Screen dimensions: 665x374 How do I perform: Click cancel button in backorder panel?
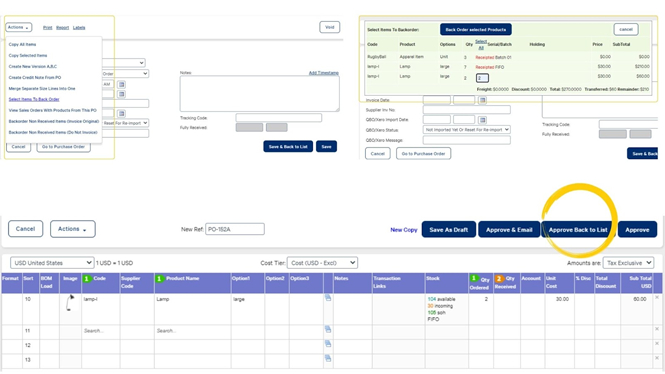click(626, 29)
